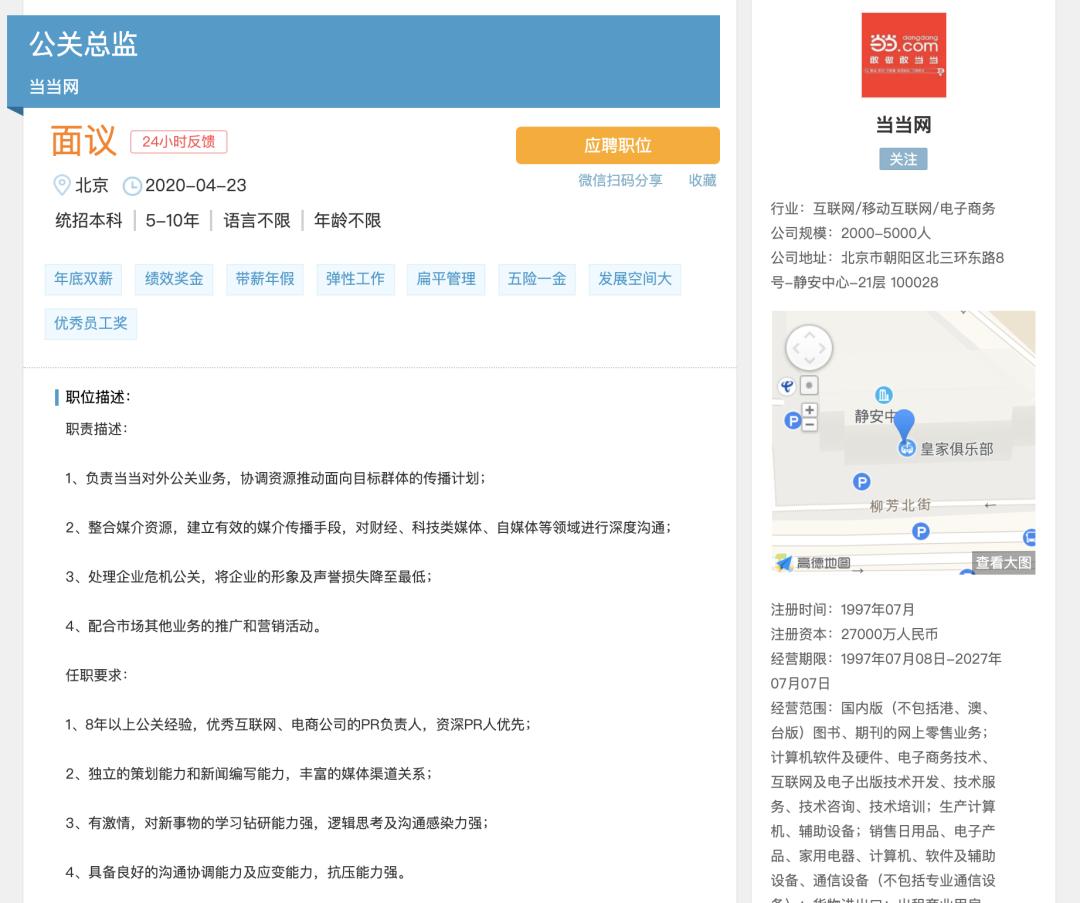Click the 当当网 company name in blue header
The image size is (1080, 903).
tap(54, 87)
